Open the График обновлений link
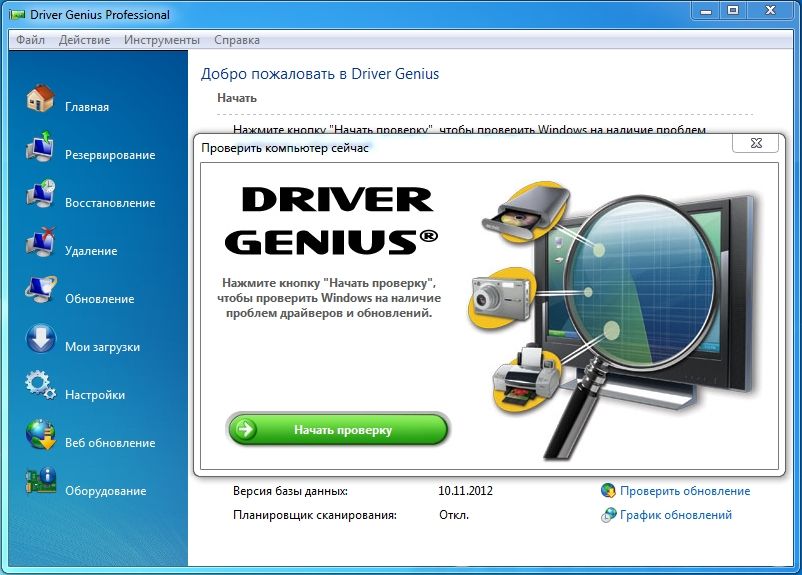This screenshot has width=802, height=575. (x=676, y=515)
